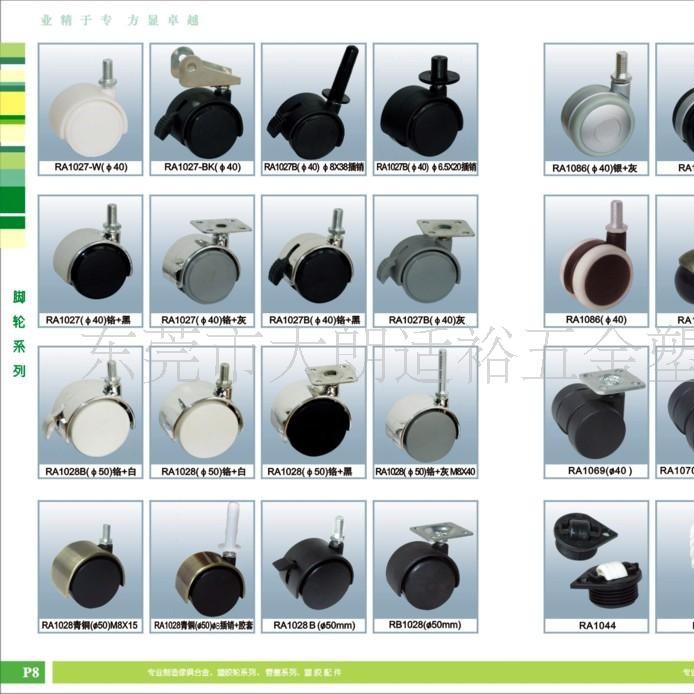The height and width of the screenshot is (694, 694).
Task: Select the RA1028 chrome+black plate caster image
Action: click(314, 406)
